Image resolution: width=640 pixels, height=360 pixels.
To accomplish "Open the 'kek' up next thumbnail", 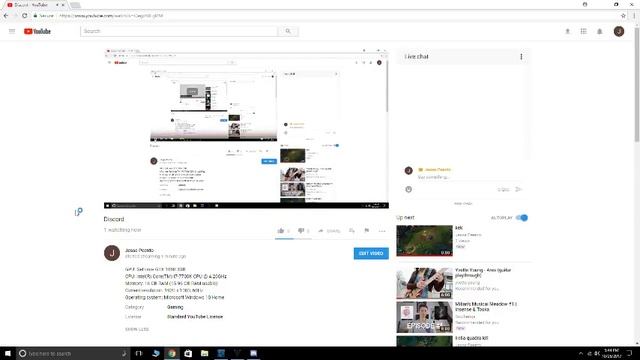I will tap(424, 241).
